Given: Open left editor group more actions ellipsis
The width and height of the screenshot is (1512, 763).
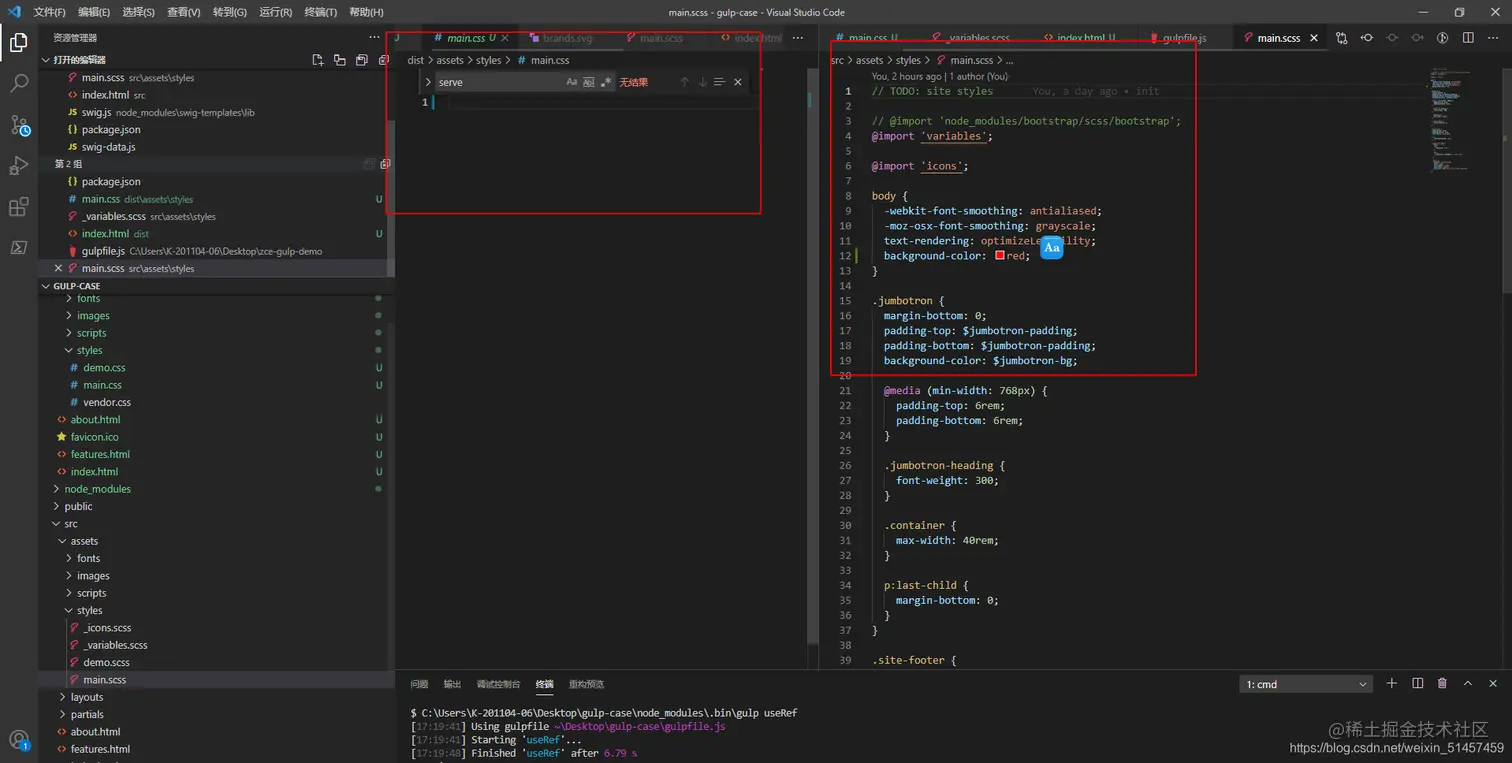Looking at the screenshot, I should point(798,38).
